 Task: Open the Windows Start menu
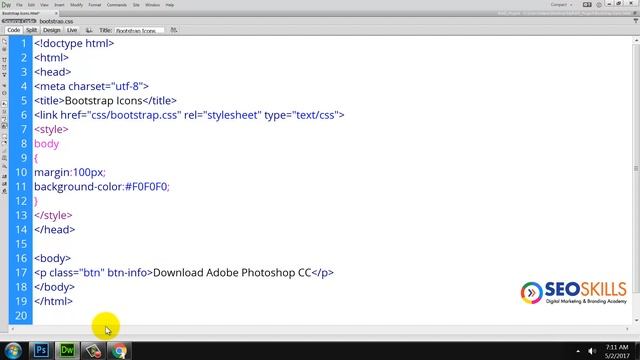click(13, 351)
